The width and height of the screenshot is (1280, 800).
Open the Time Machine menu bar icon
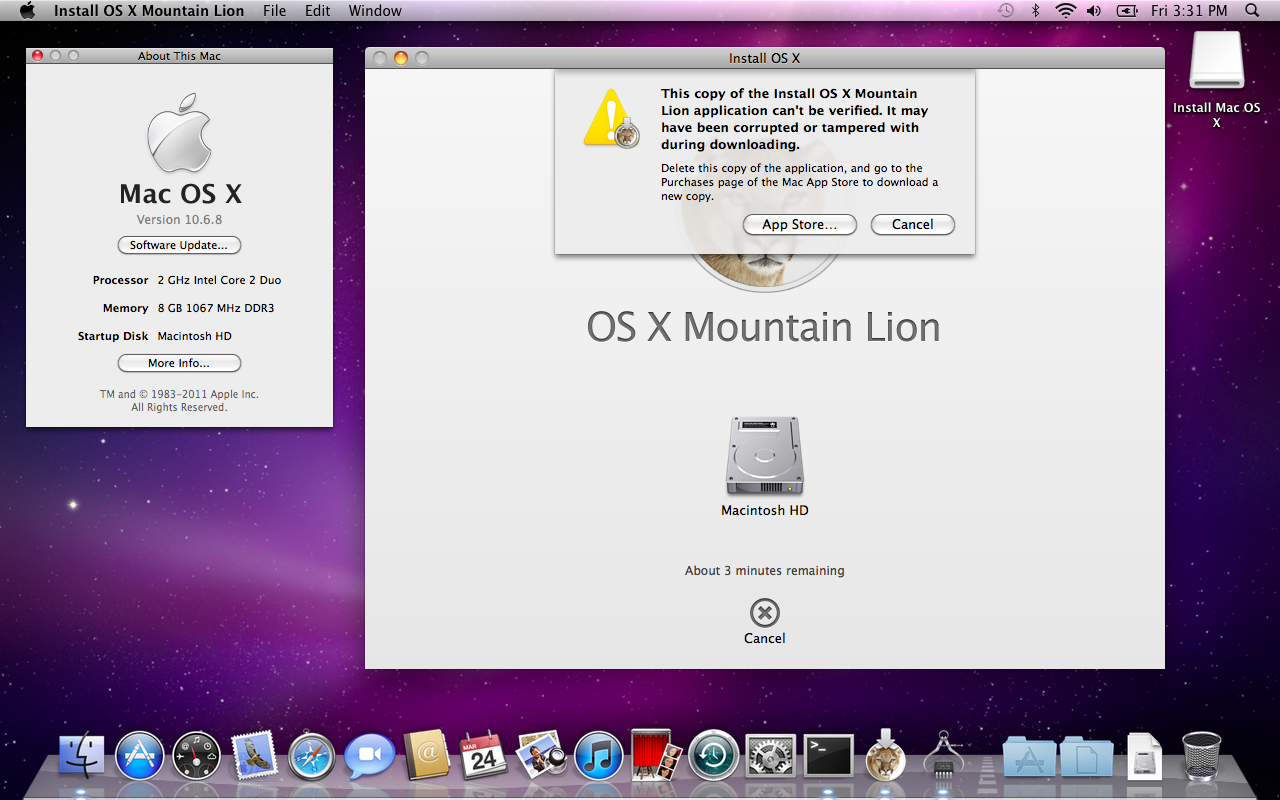click(1006, 11)
